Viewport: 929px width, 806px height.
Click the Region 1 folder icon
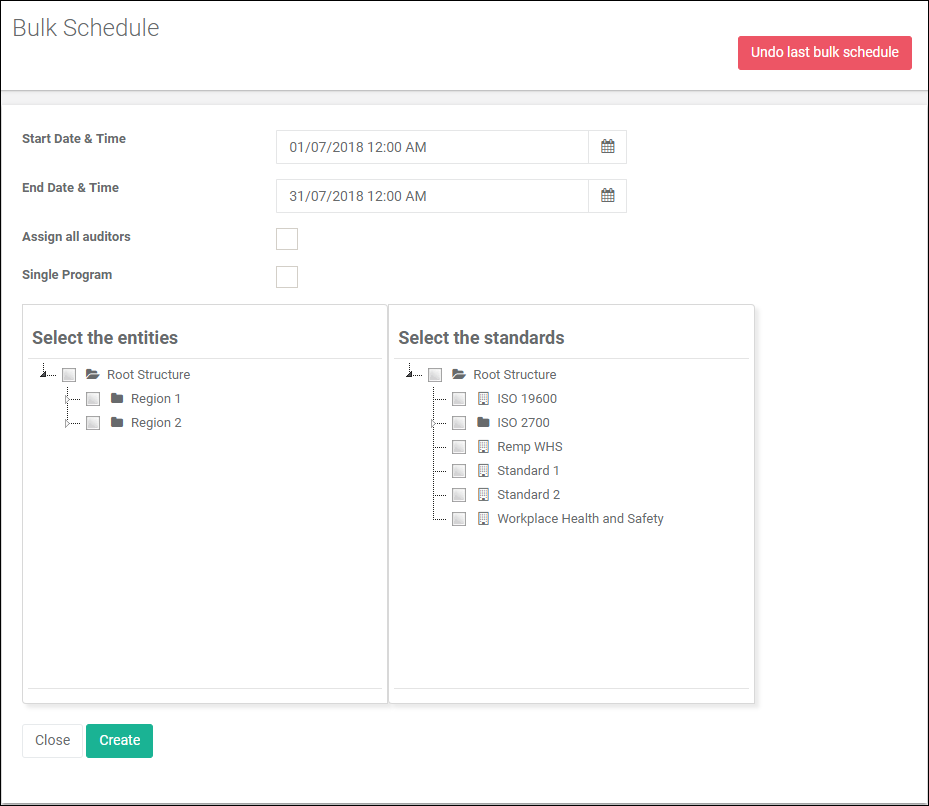[x=116, y=398]
